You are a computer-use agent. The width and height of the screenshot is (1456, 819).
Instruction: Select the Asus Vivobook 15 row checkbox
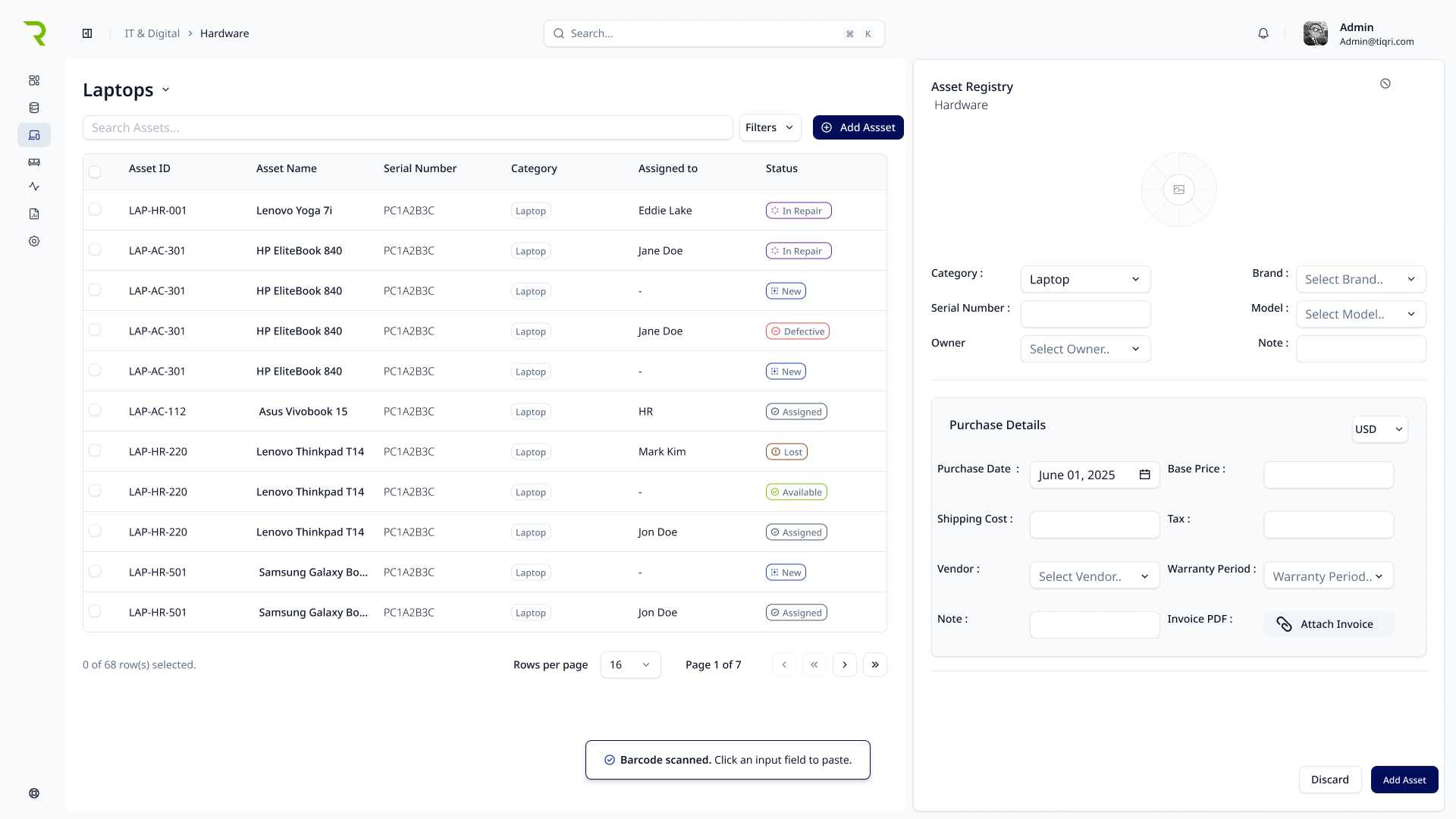pos(95,410)
